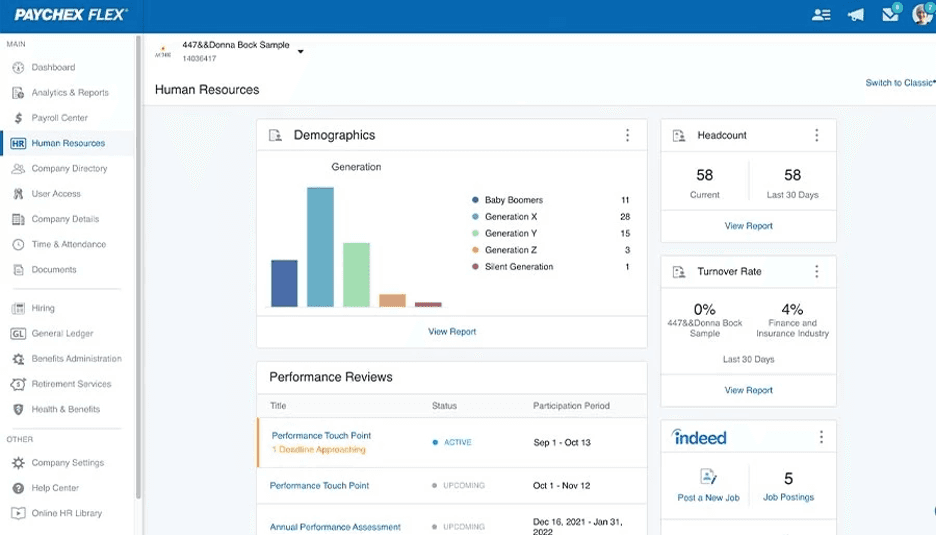Open Turnover Rate card options menu
This screenshot has height=536, width=936.
(816, 272)
